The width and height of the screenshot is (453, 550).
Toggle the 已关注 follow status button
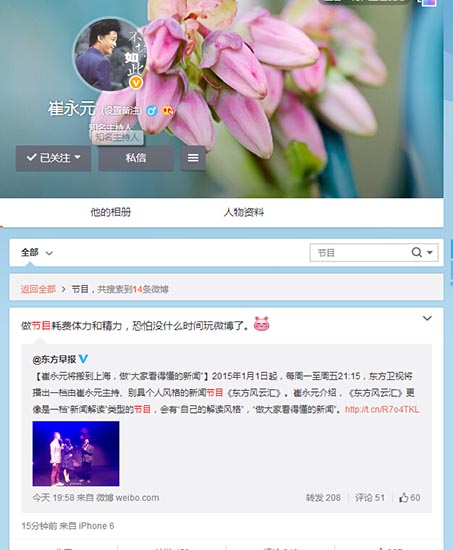(53, 158)
